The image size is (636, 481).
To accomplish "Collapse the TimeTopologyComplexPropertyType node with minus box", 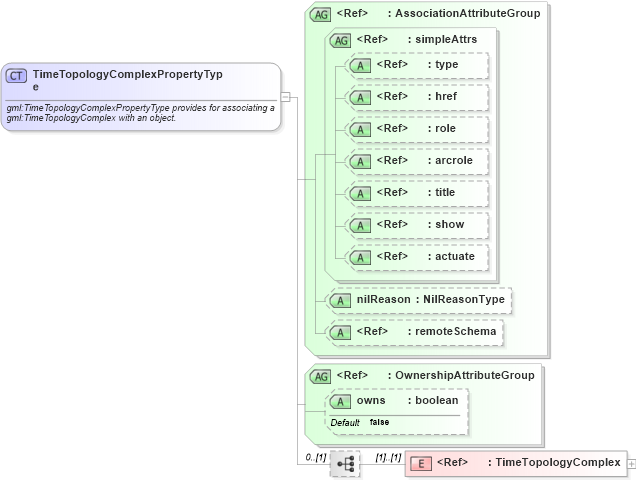I will (x=286, y=97).
